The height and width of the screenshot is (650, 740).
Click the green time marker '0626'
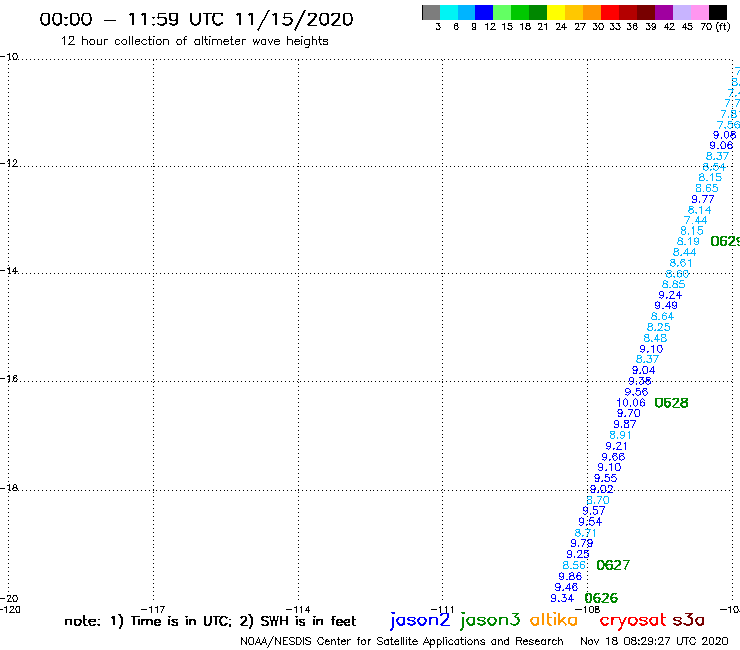(x=601, y=598)
